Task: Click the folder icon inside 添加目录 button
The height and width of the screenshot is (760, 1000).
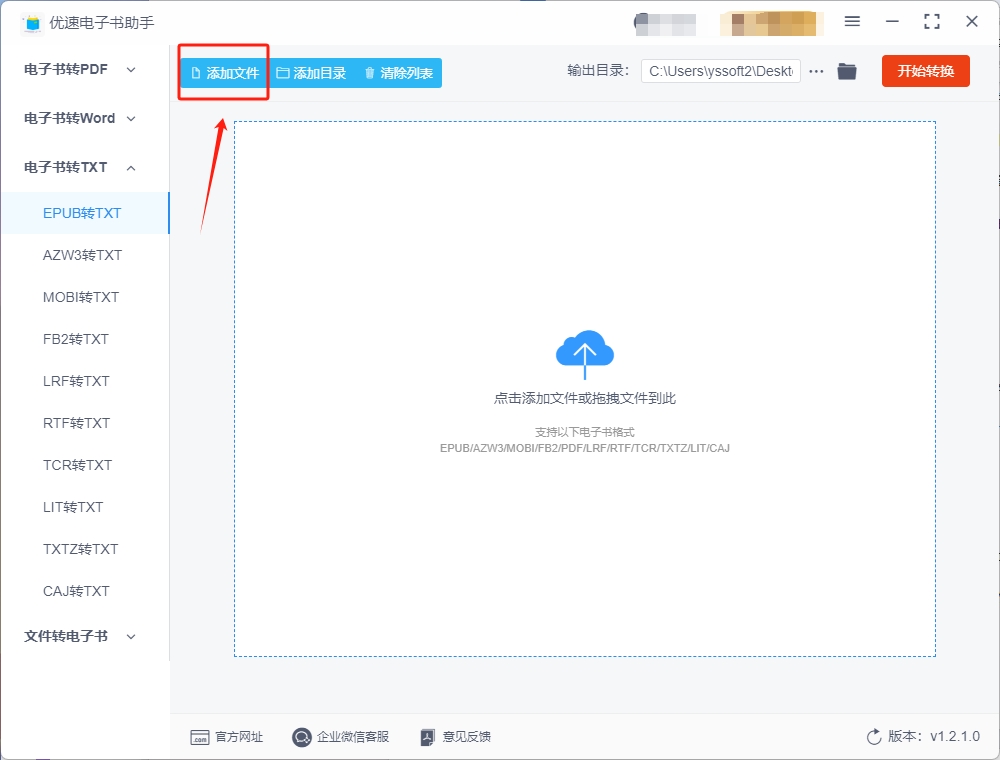Action: point(283,73)
